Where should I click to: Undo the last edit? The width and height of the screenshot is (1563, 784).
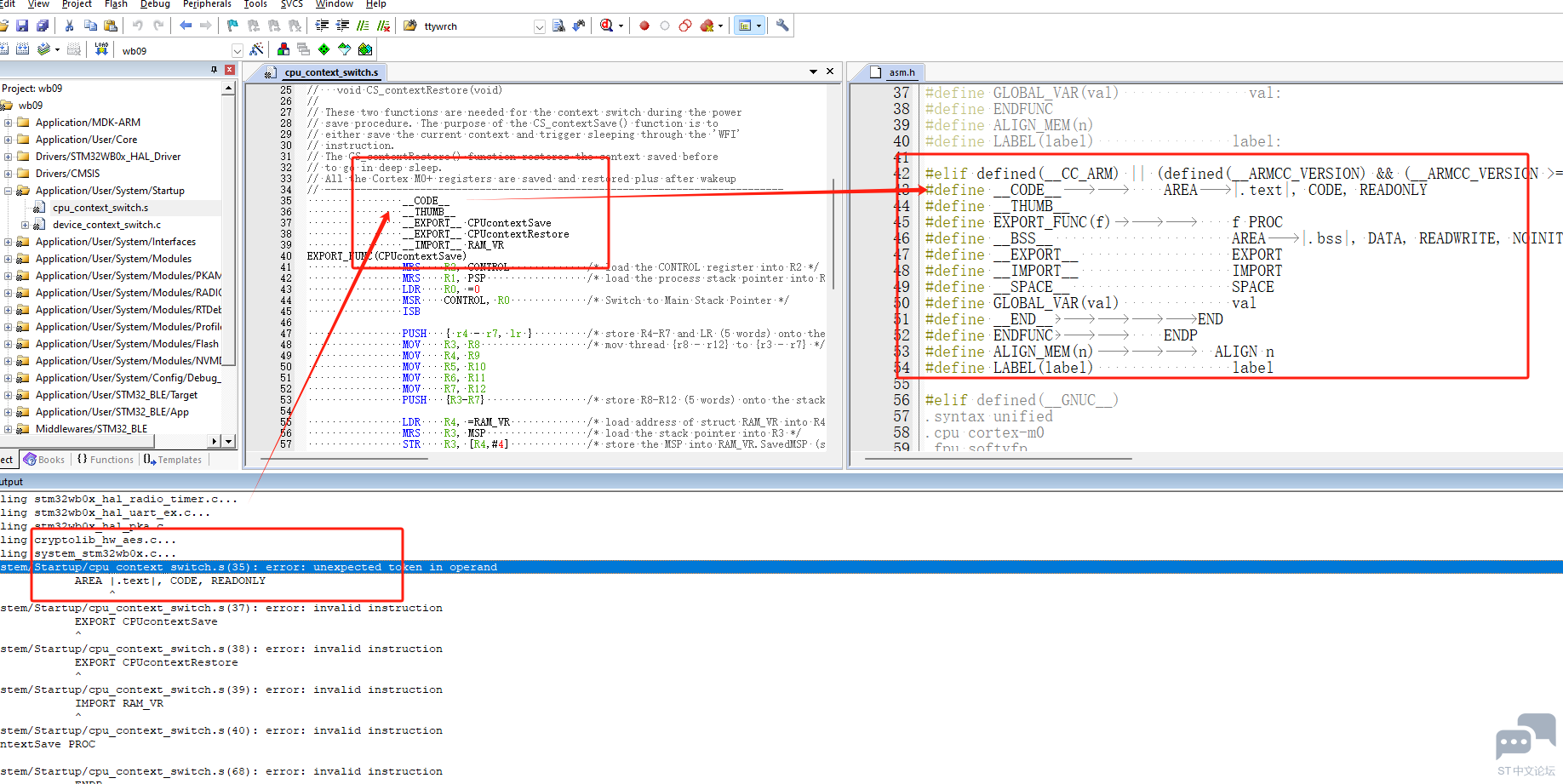[x=137, y=26]
